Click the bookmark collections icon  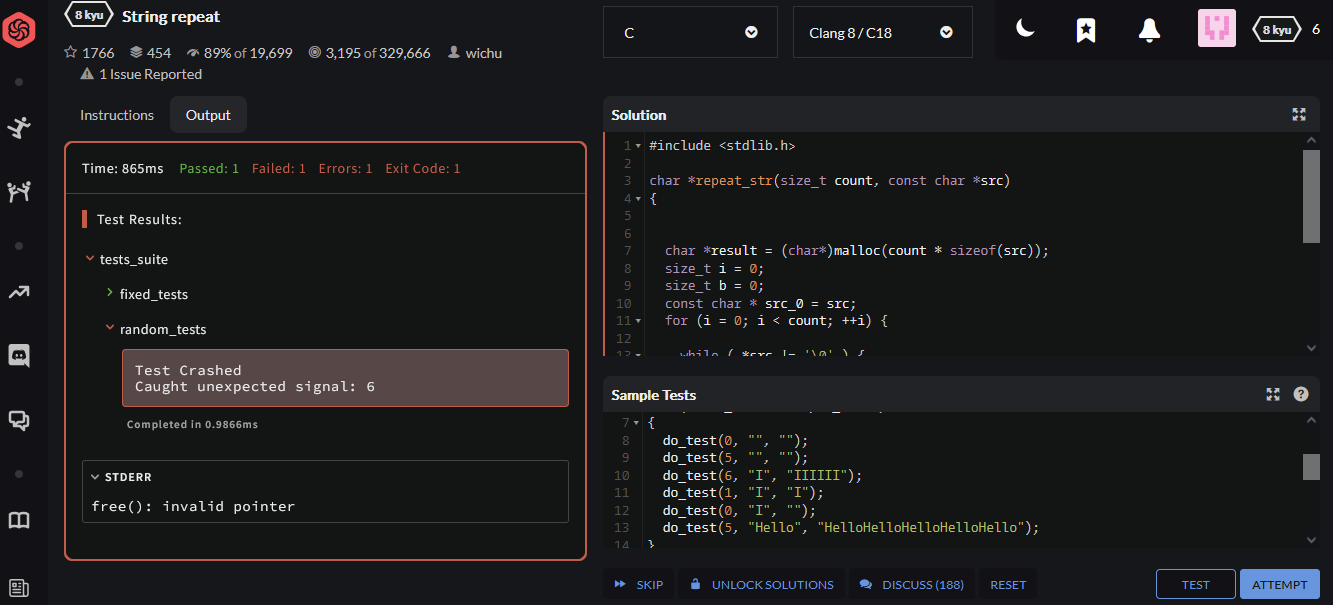[1086, 31]
